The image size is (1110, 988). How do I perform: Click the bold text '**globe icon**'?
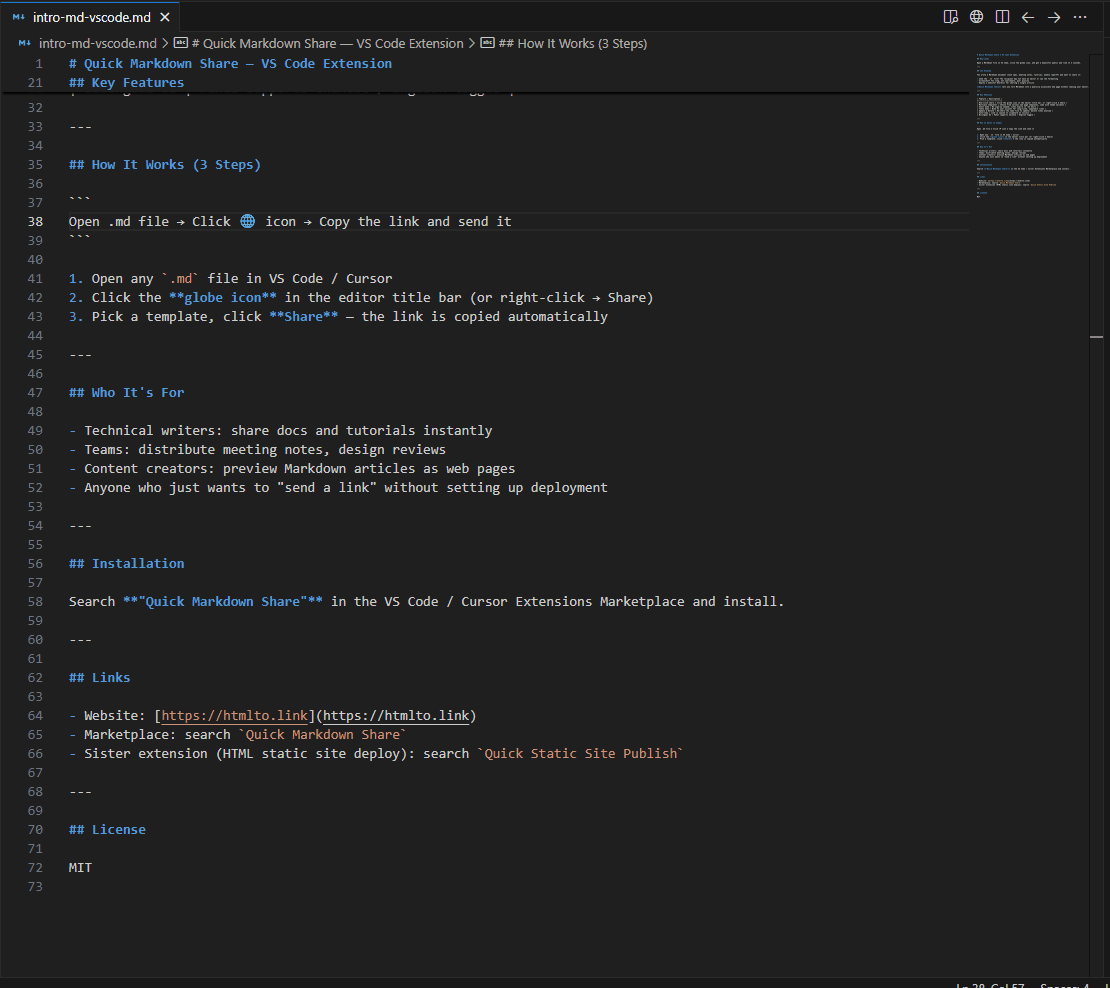pos(223,298)
